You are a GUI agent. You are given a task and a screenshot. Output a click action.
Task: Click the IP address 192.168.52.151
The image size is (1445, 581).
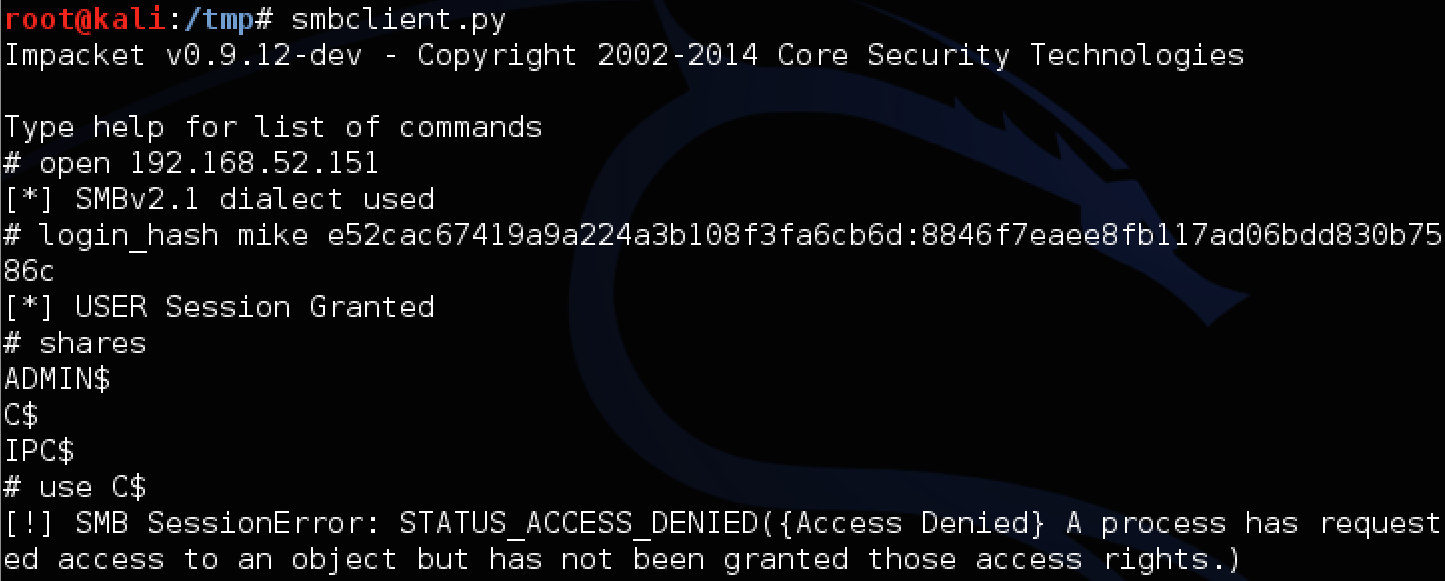tap(254, 163)
